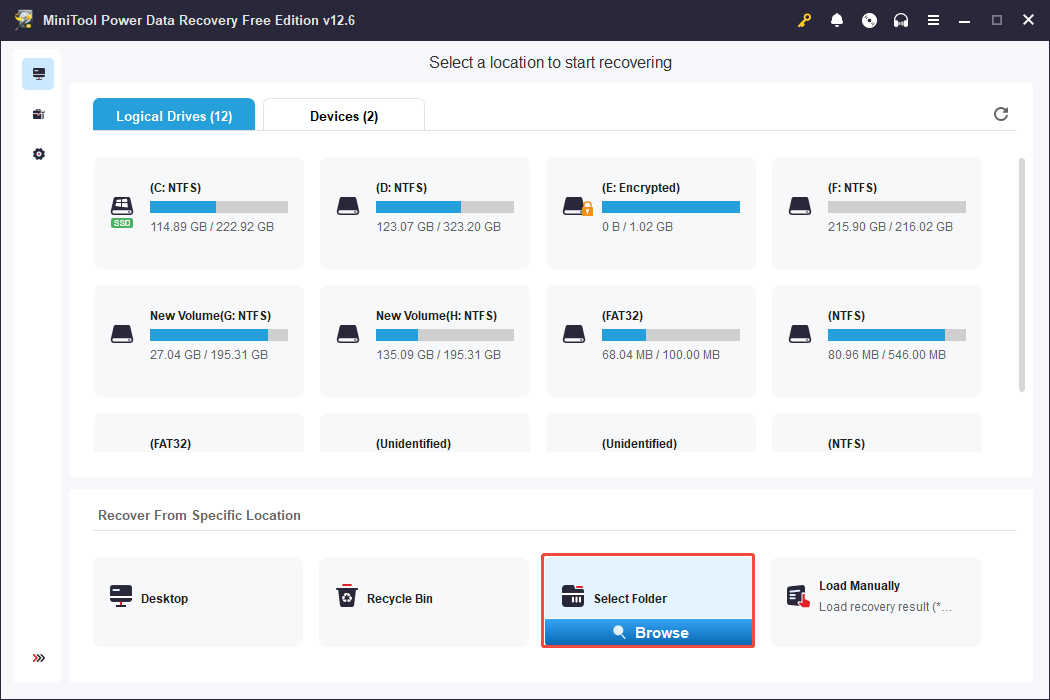Switch to the Devices tab
1050x700 pixels.
coord(343,116)
